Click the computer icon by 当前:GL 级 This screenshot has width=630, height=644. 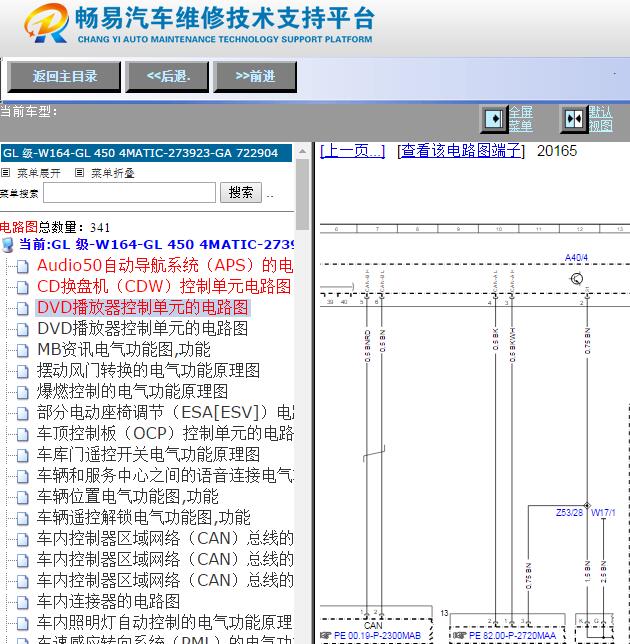pos(8,245)
